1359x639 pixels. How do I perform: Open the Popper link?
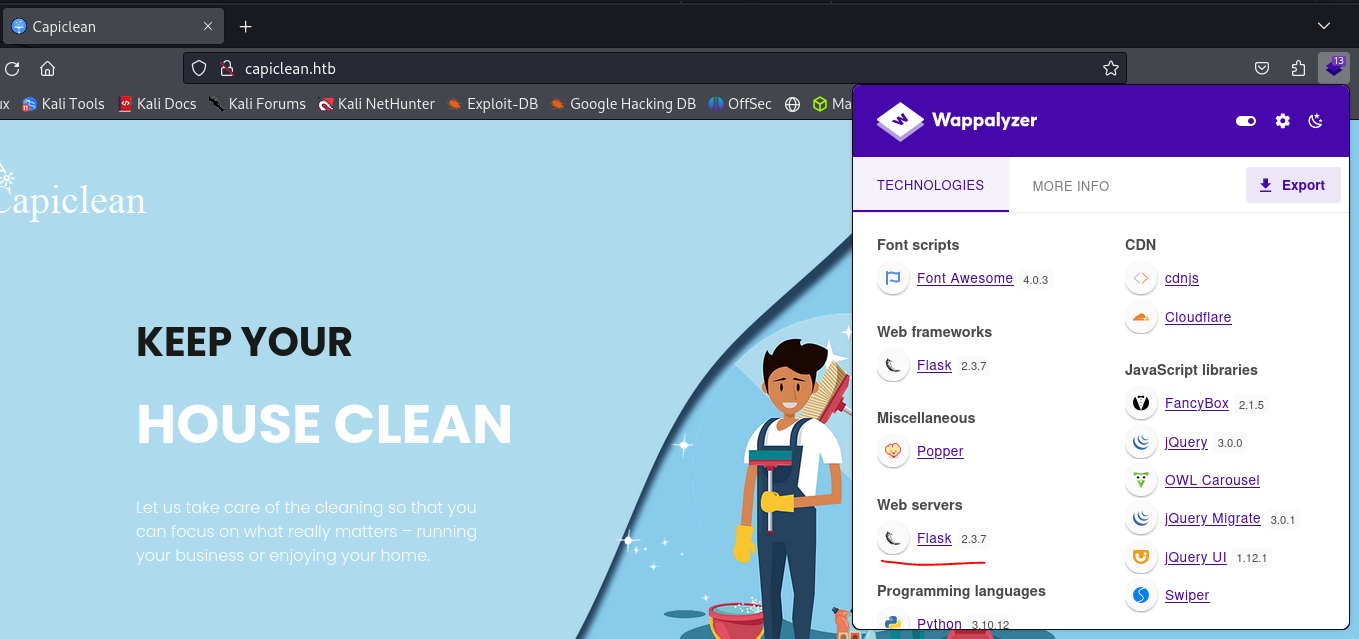(x=940, y=451)
